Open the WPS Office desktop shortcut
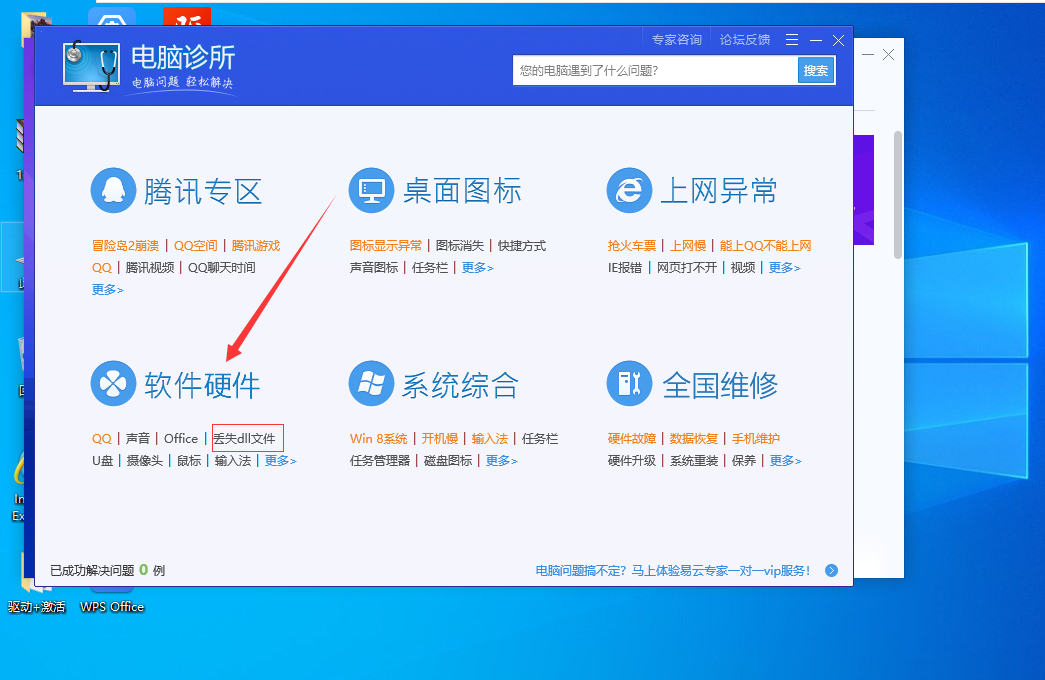The height and width of the screenshot is (680, 1045). click(112, 607)
